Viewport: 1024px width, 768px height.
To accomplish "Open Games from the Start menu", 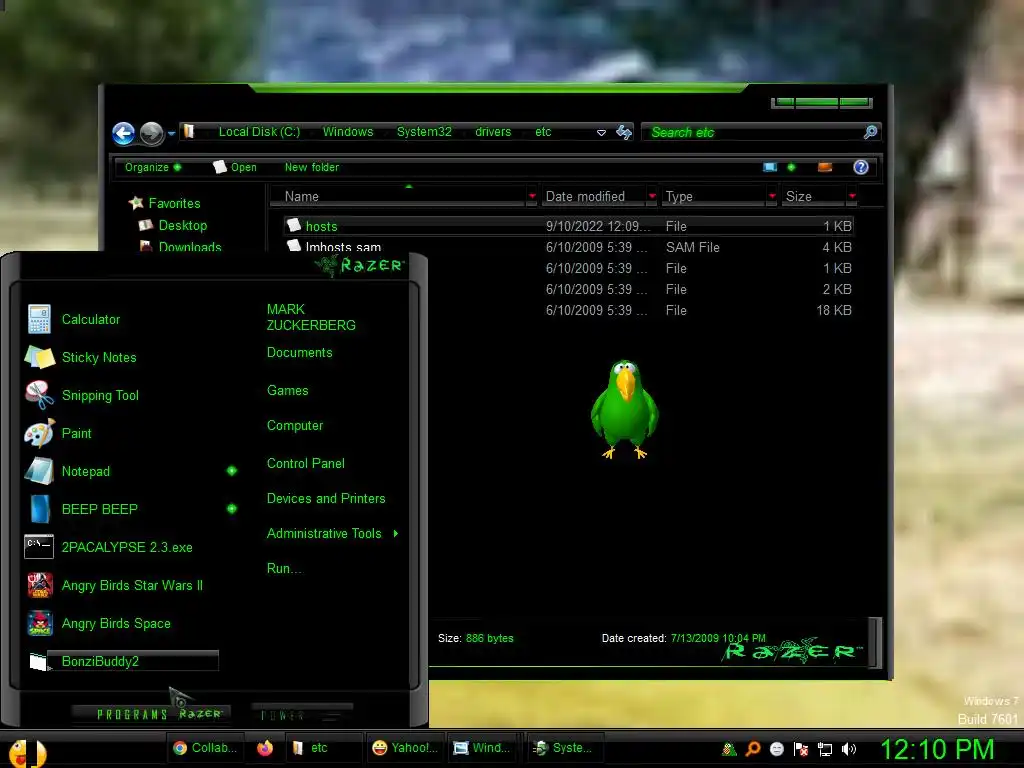I will click(x=287, y=391).
